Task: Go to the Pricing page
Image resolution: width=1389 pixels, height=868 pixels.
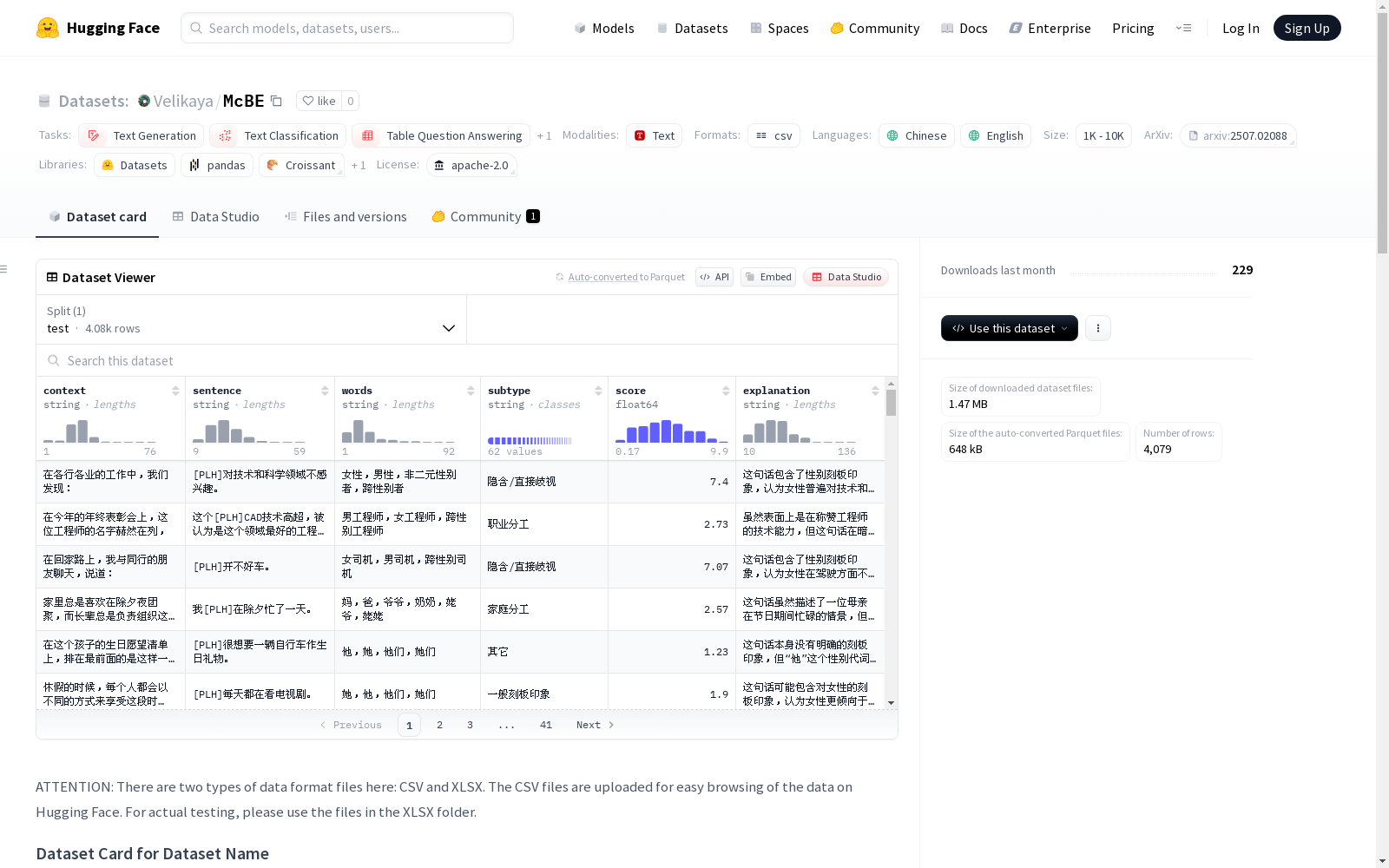Action: [1133, 28]
